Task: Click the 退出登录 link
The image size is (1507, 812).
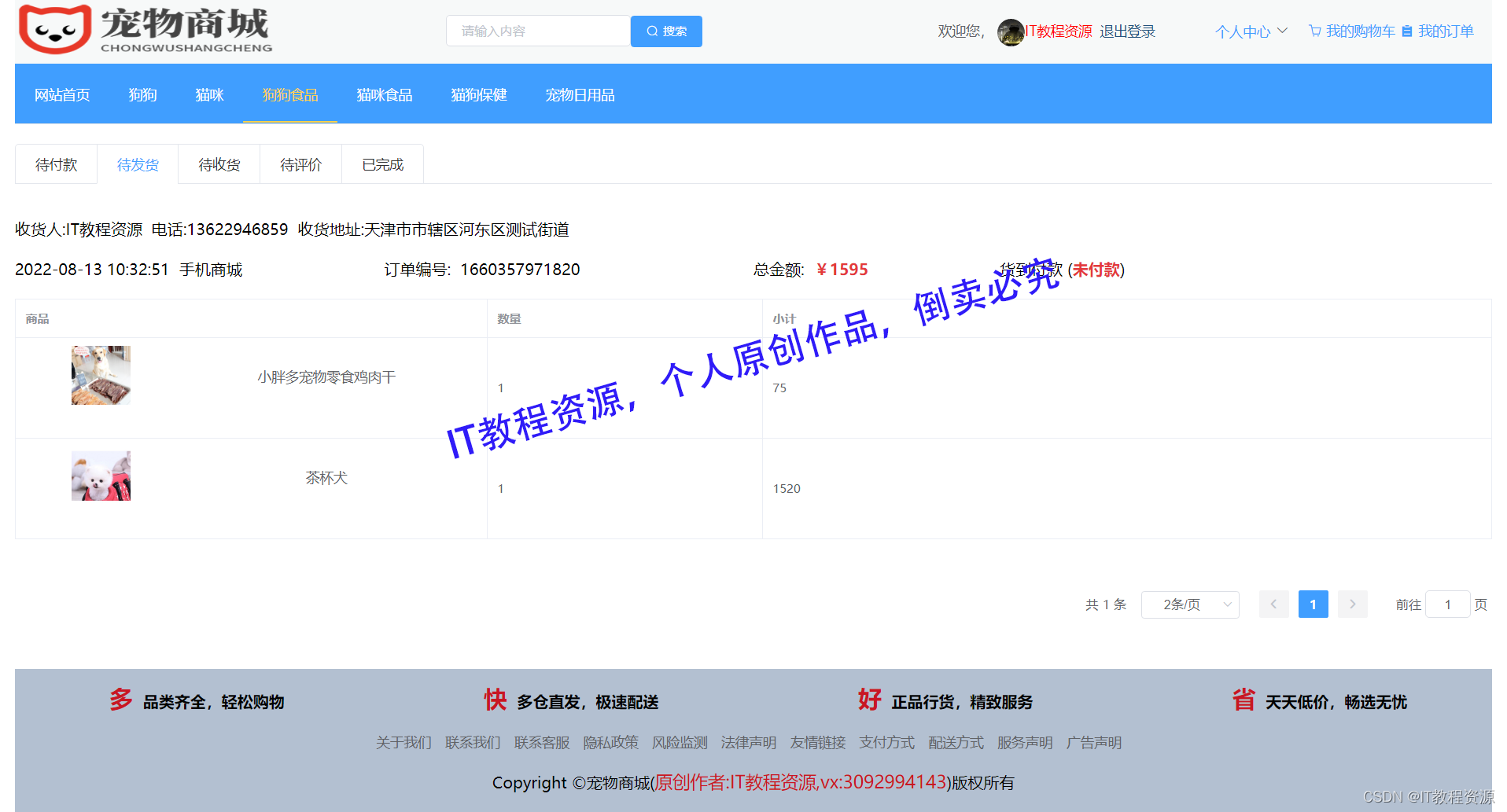Action: (1127, 31)
